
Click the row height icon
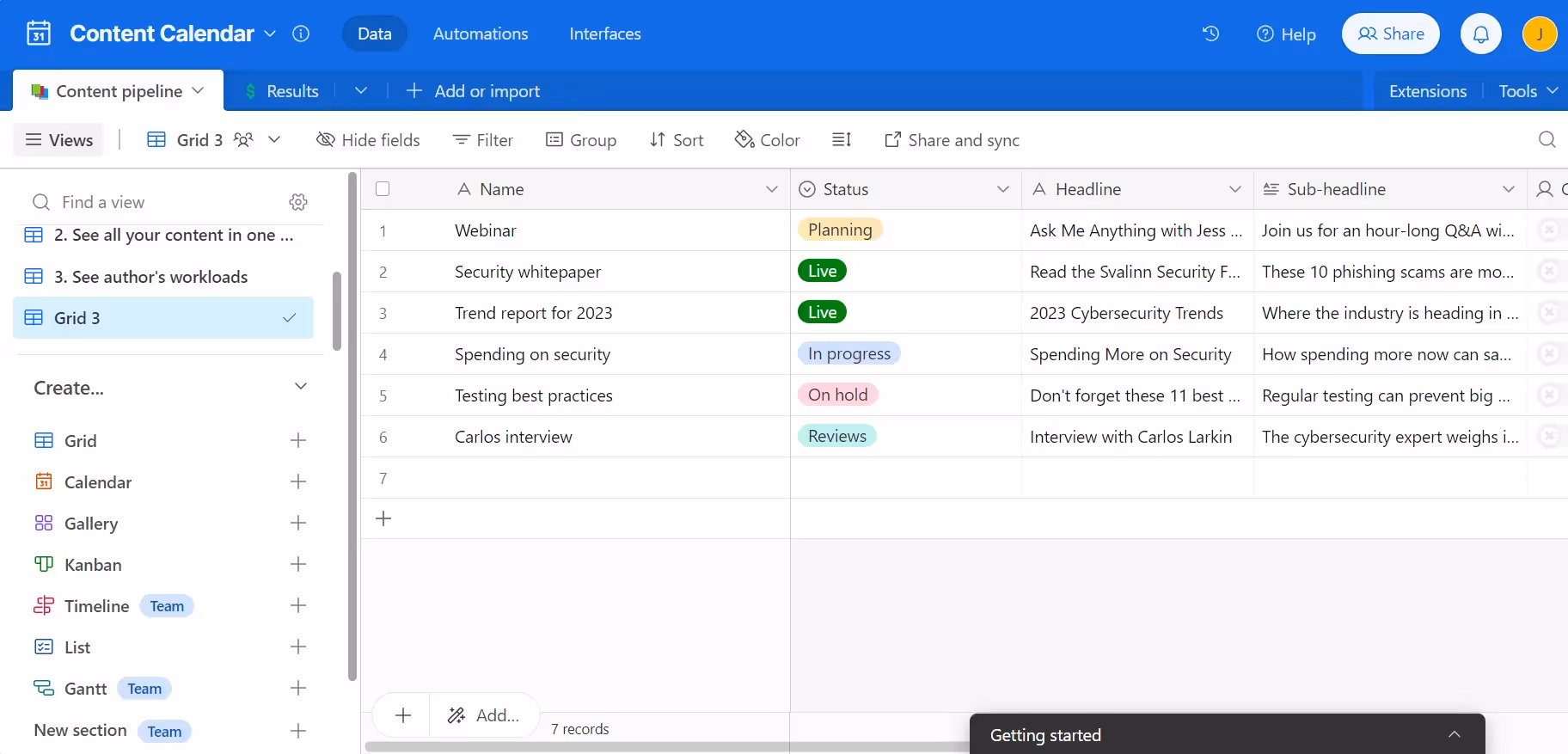[x=842, y=139]
